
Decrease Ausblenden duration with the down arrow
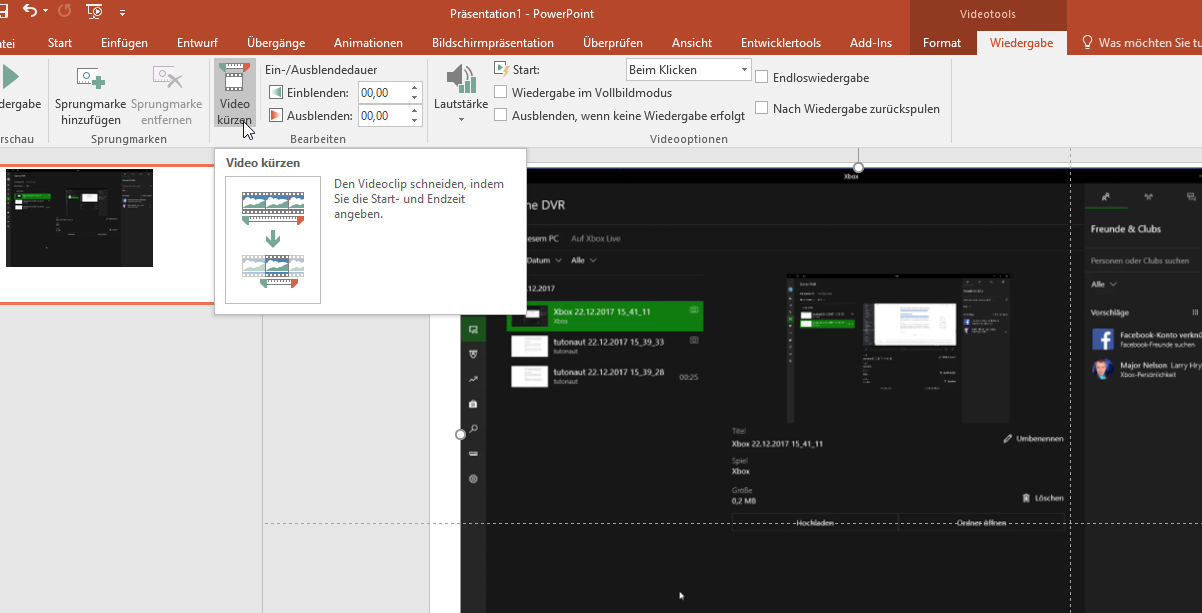(415, 121)
